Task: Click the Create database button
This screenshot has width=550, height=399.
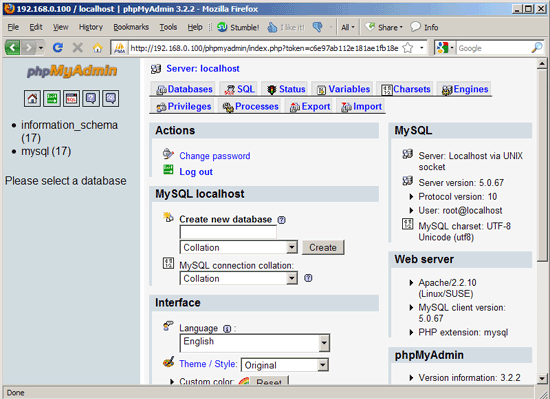Action: (x=323, y=247)
